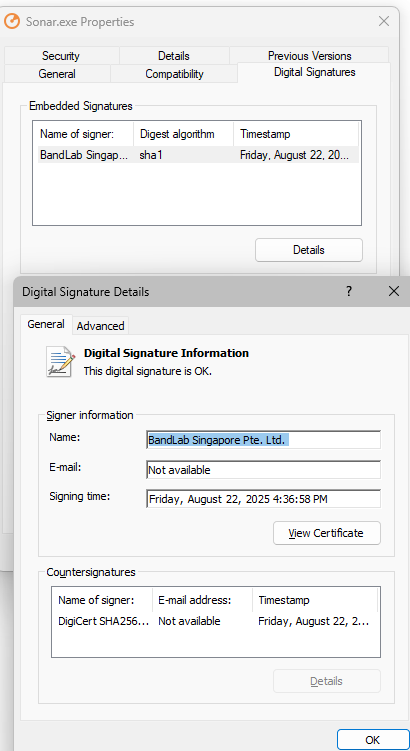This screenshot has width=410, height=751.
Task: Click the sha1 digest algorithm cell
Action: 151,155
